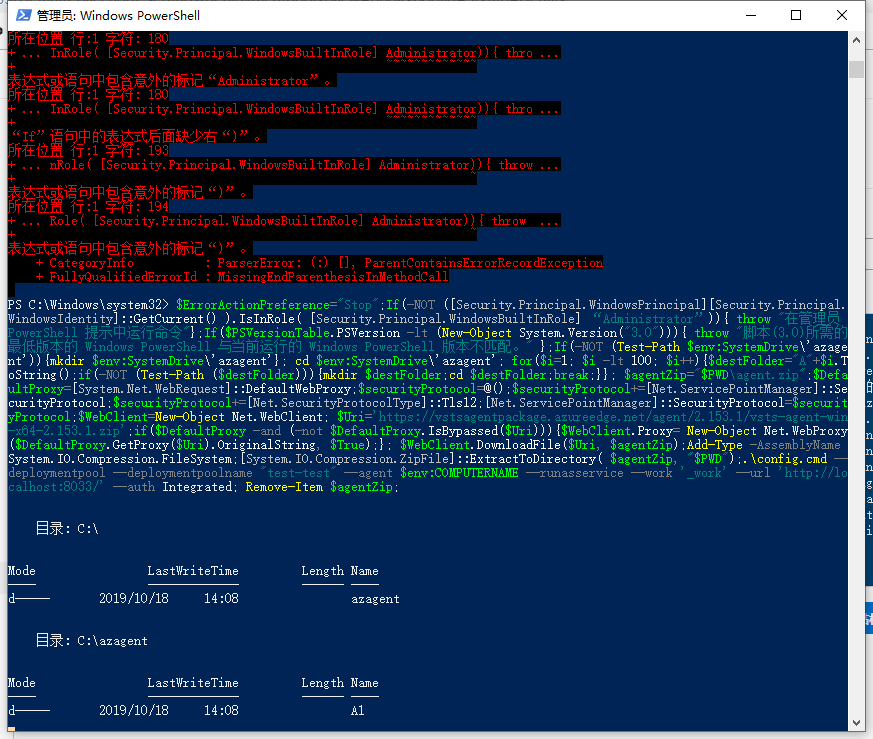873x739 pixels.
Task: Click the scrollbar down arrow
Action: [x=856, y=729]
